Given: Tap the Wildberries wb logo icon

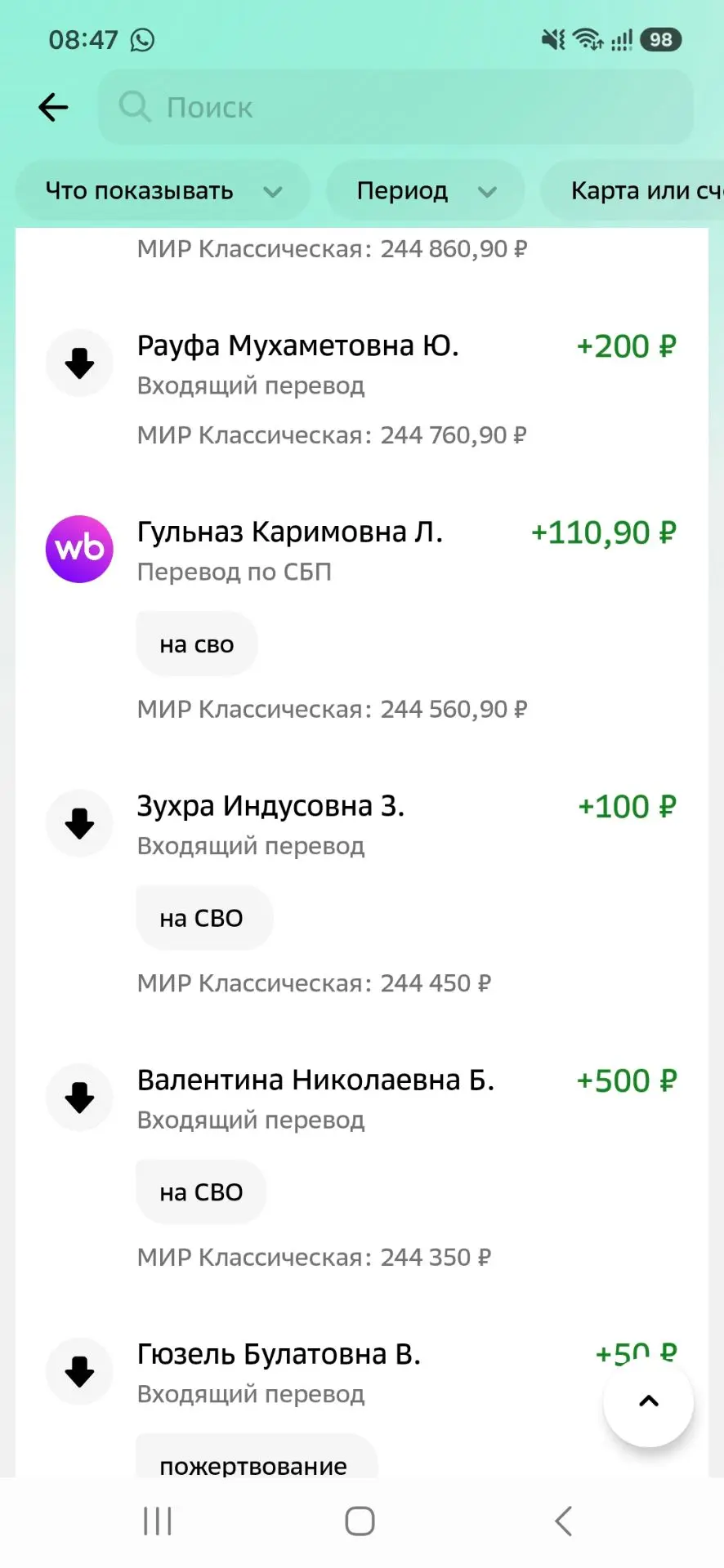Looking at the screenshot, I should 79,549.
